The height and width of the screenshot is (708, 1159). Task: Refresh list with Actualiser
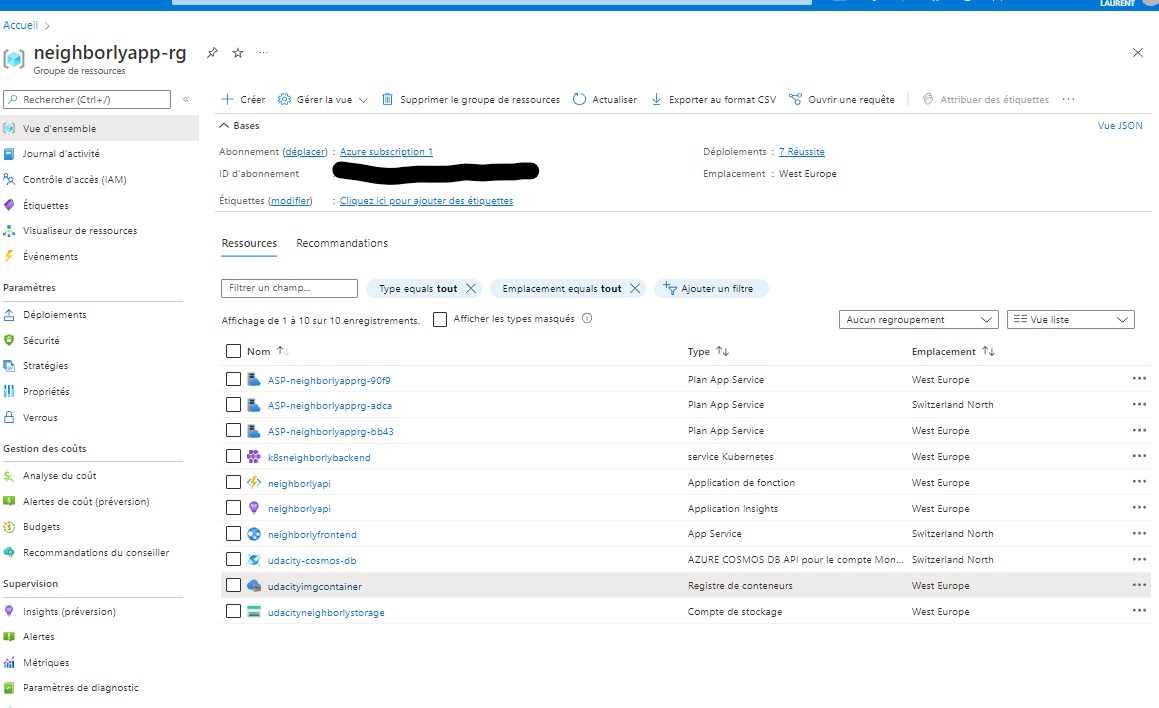[605, 99]
